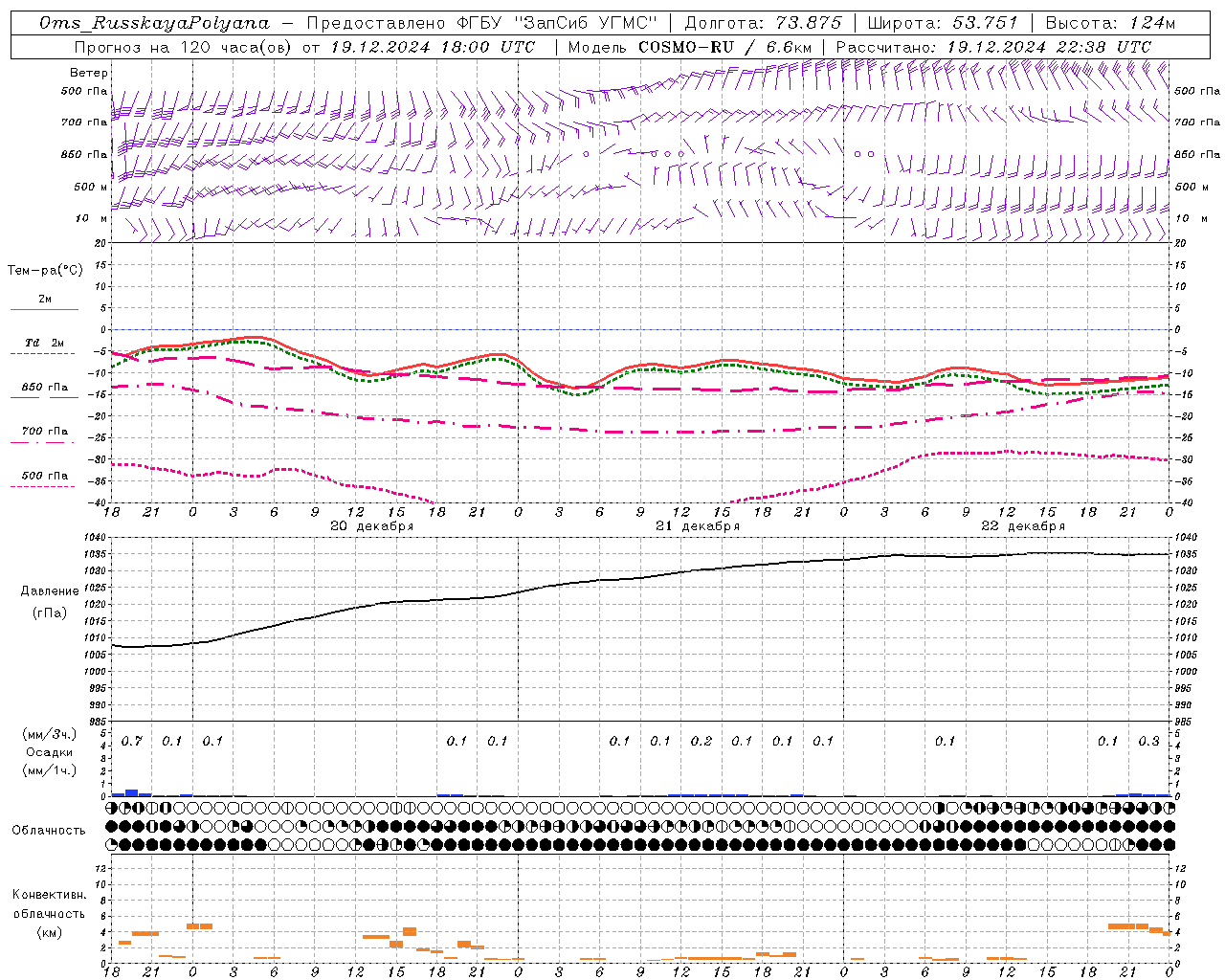Click the tallest blue precipitation bar below 0.7
This screenshot has width=1225, height=980.
tap(132, 792)
